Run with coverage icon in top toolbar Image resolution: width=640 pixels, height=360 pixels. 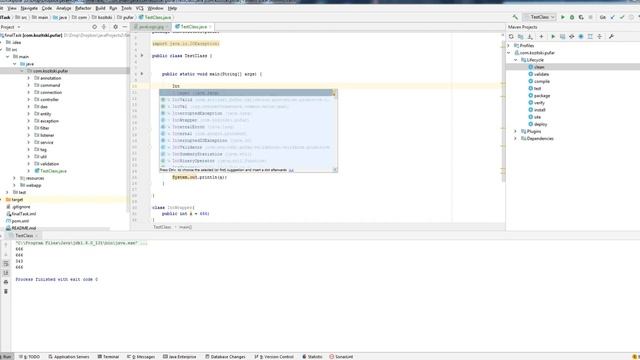tap(581, 17)
